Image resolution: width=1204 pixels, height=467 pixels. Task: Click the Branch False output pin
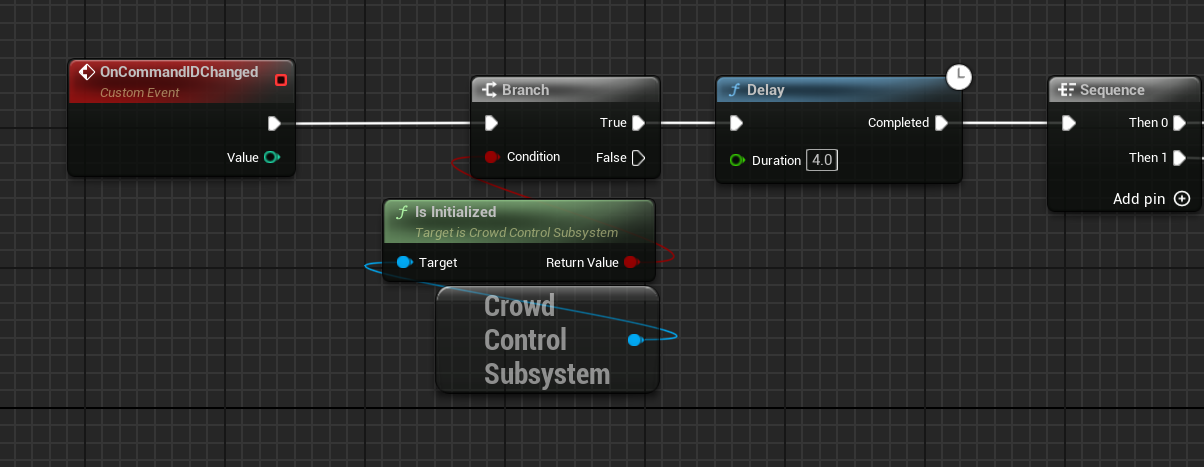pos(639,157)
